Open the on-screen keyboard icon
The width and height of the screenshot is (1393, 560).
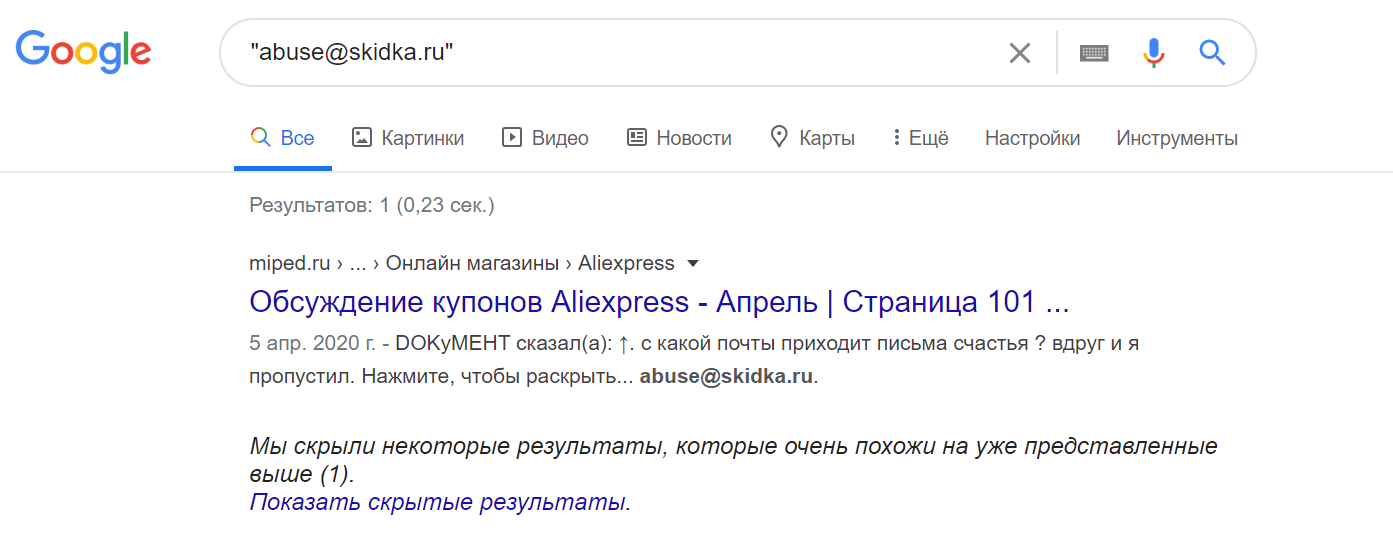tap(1094, 53)
